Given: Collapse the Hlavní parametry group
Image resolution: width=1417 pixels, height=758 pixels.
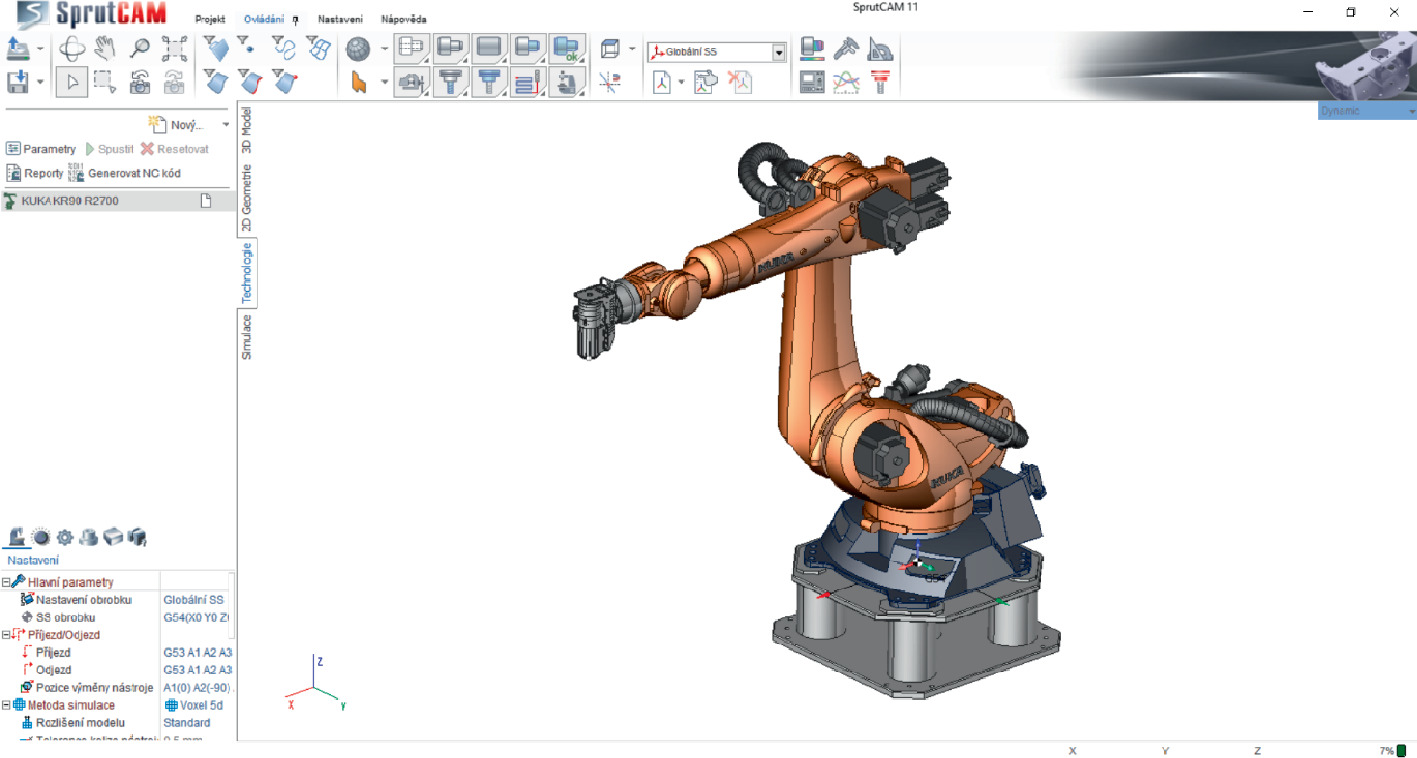Looking at the screenshot, I should click(6, 582).
